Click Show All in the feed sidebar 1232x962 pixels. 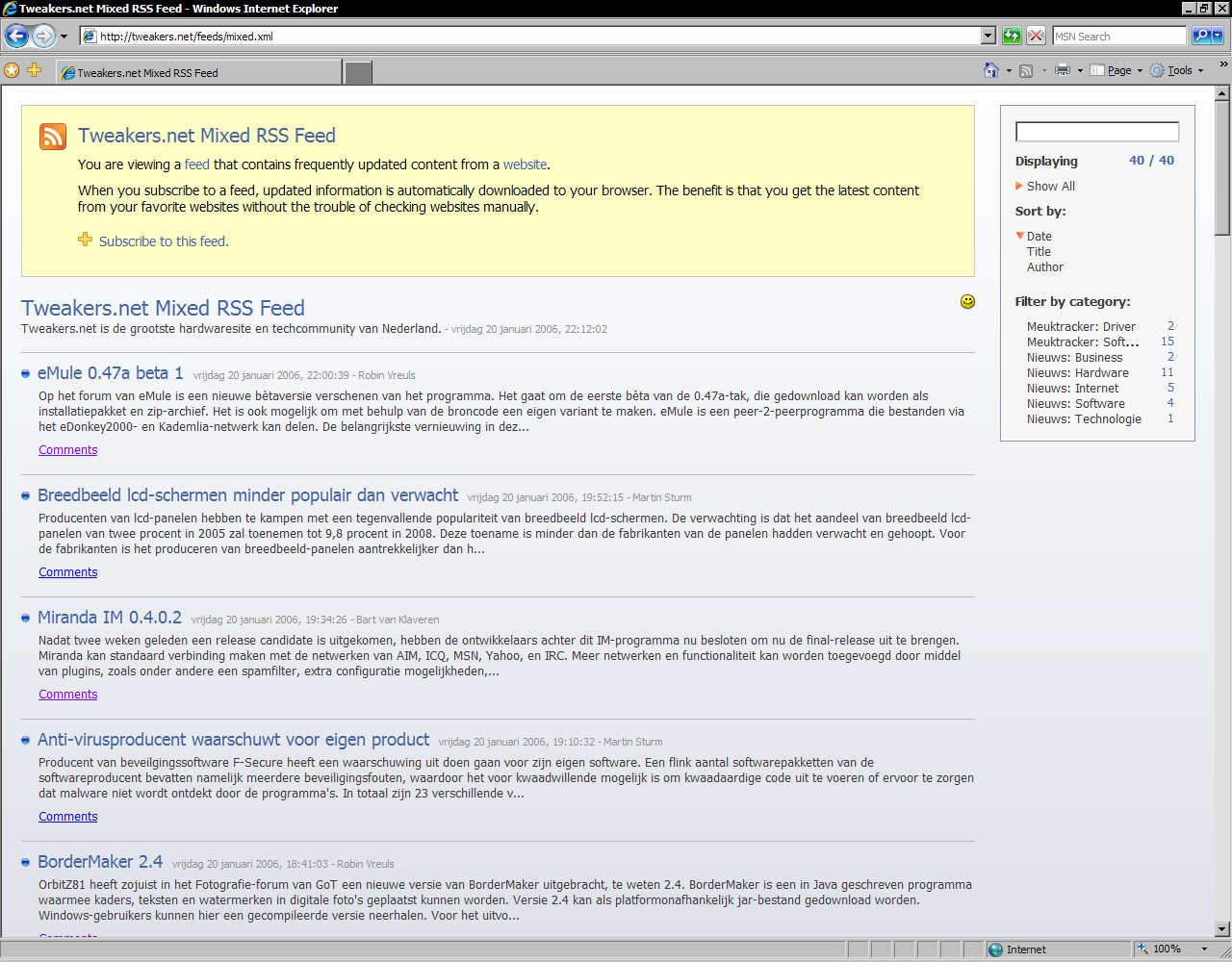[x=1050, y=187]
